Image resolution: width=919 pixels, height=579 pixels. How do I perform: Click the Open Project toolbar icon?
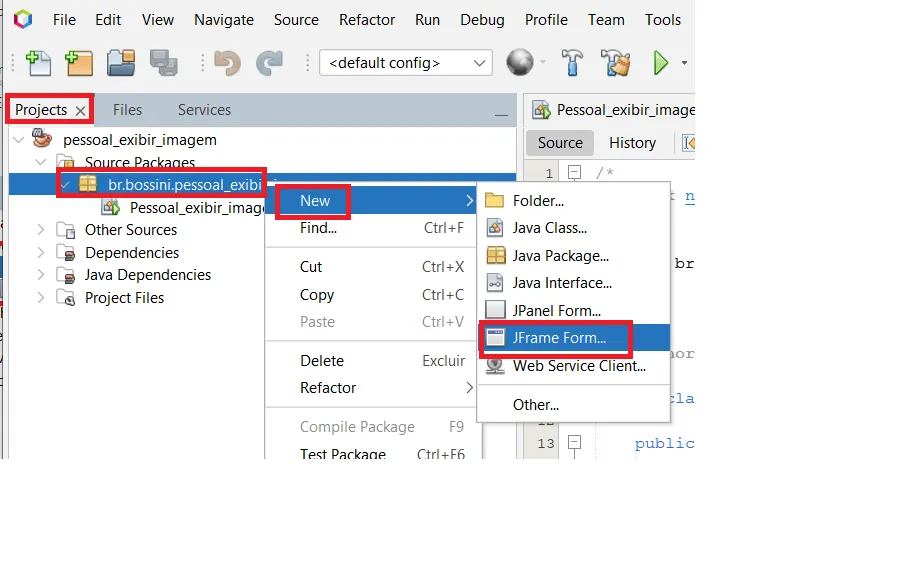[121, 63]
